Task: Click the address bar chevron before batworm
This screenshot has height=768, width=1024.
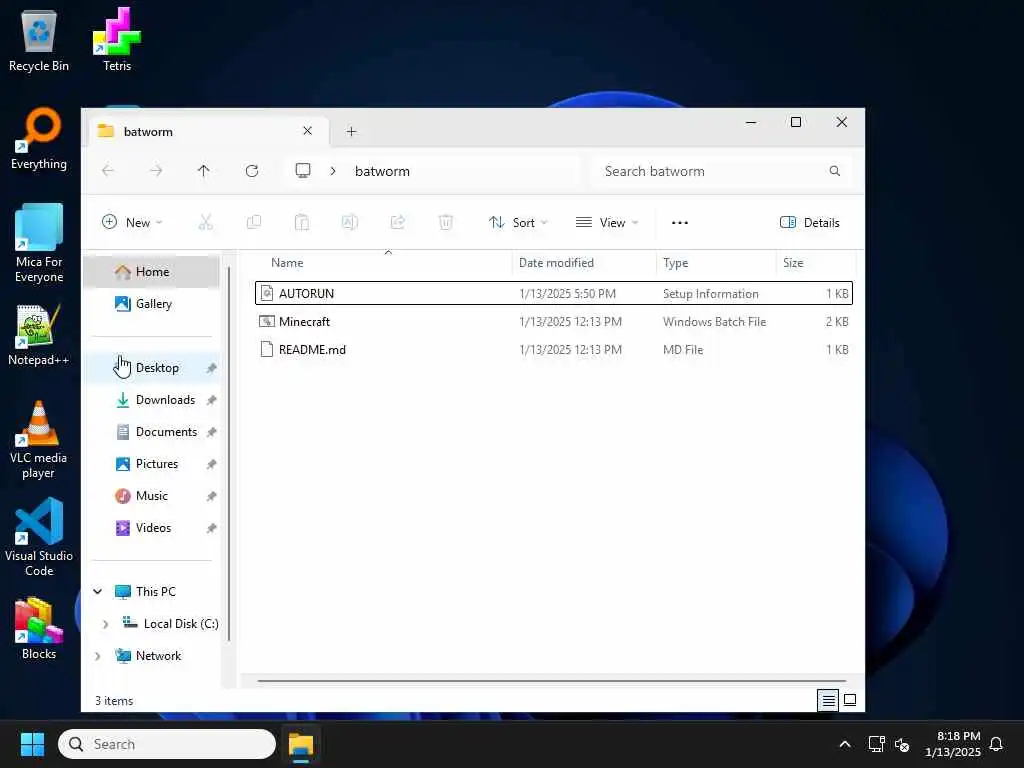Action: pos(333,171)
